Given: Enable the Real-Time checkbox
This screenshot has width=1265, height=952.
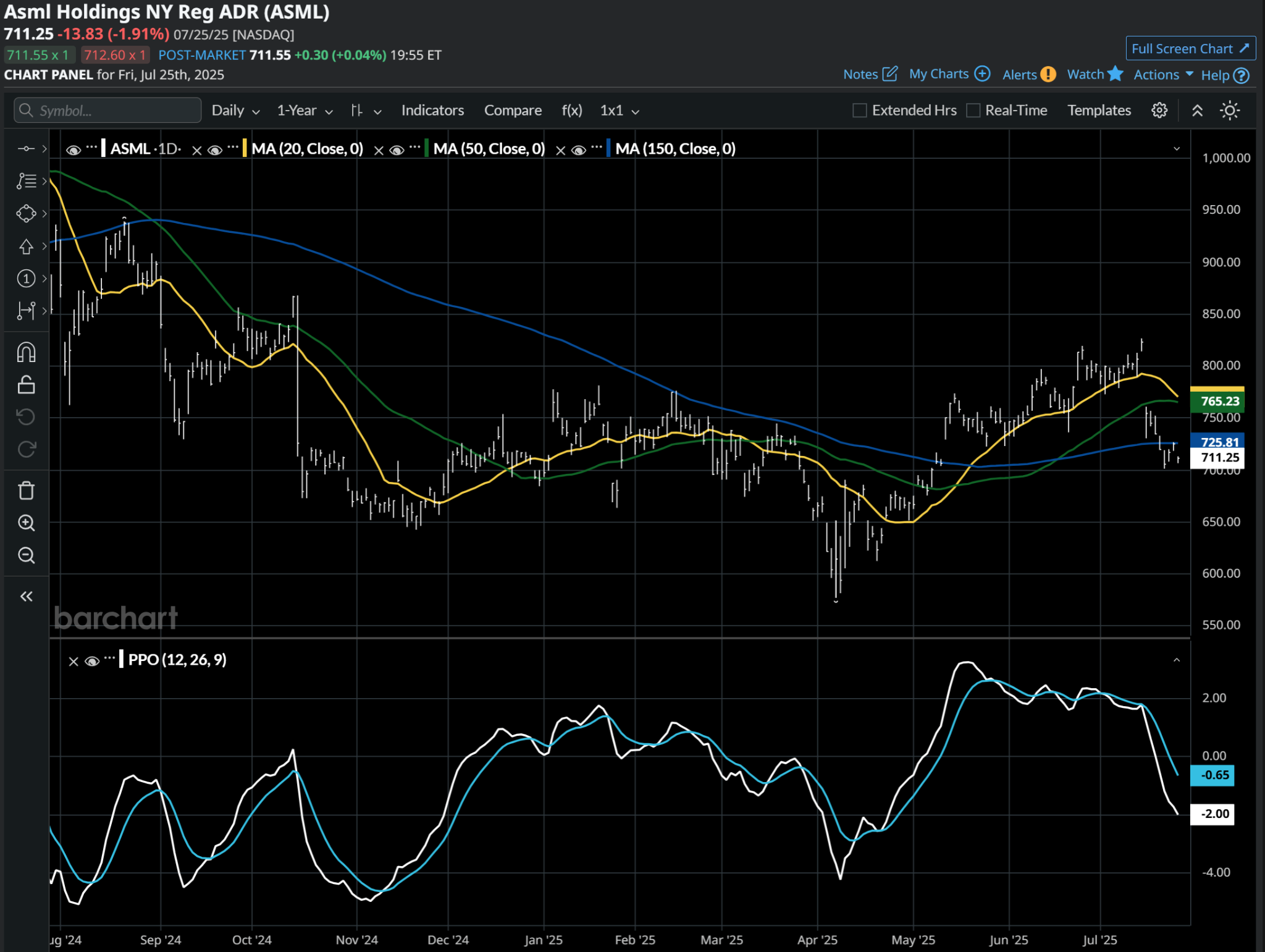Looking at the screenshot, I should (973, 111).
